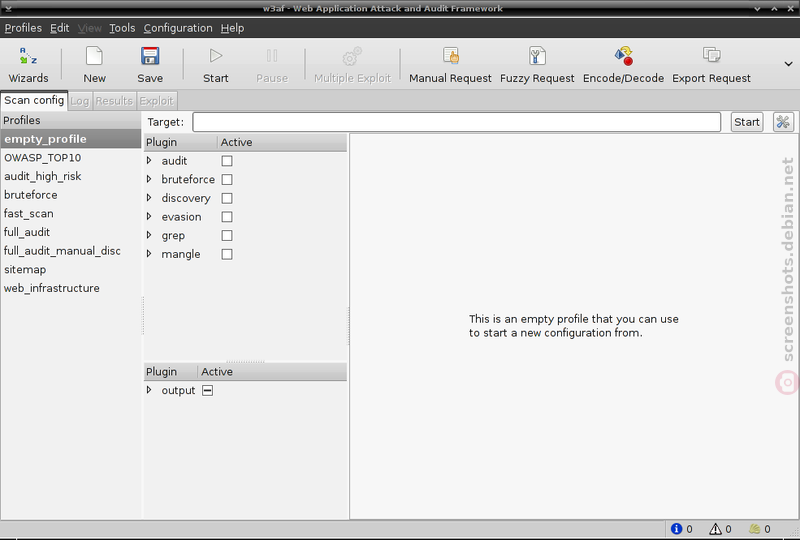
Task: Toggle the output plugins checkbox
Action: coord(208,390)
